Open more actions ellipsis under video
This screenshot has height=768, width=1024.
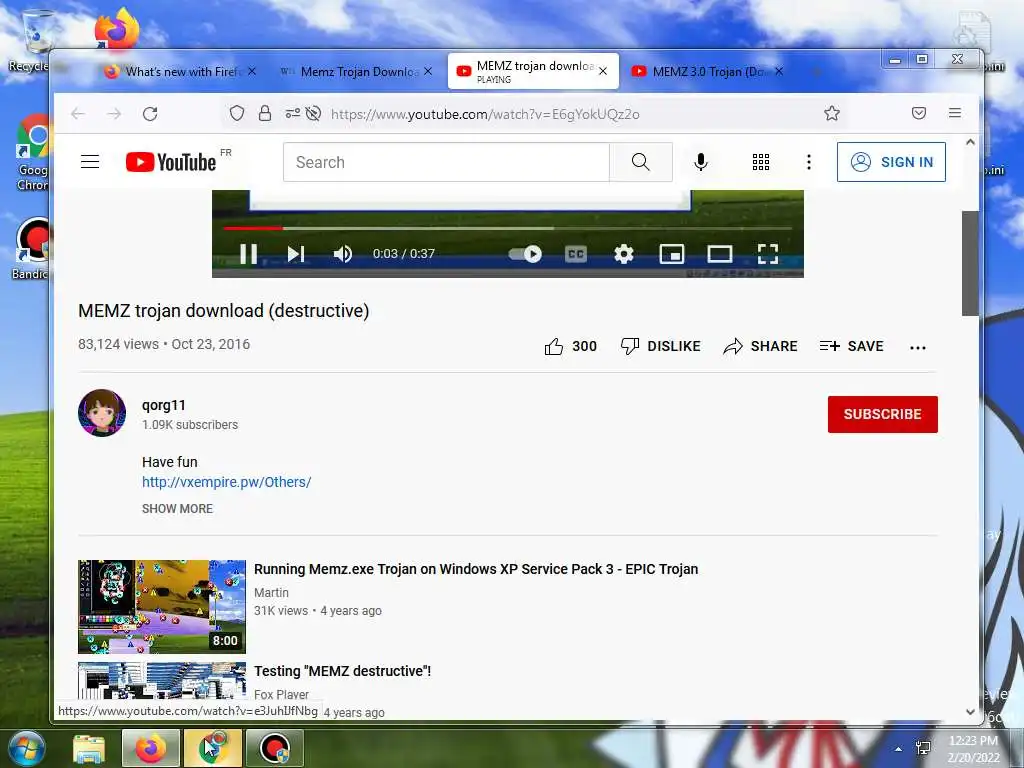918,347
